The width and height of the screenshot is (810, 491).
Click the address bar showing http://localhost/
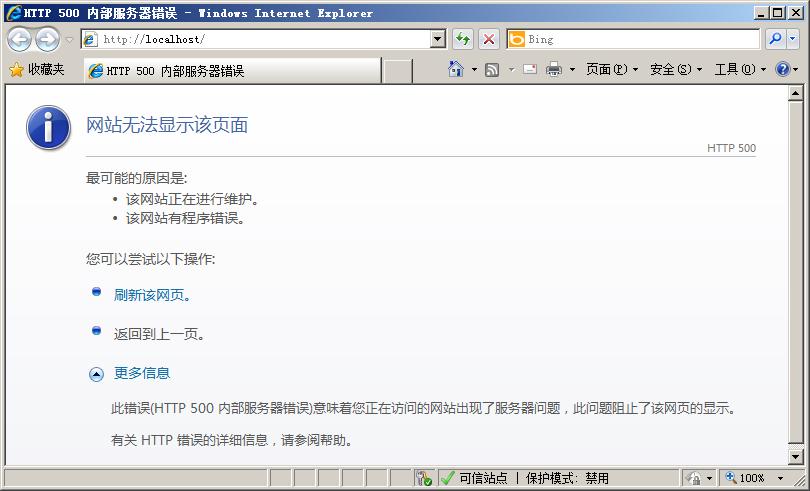coord(257,39)
